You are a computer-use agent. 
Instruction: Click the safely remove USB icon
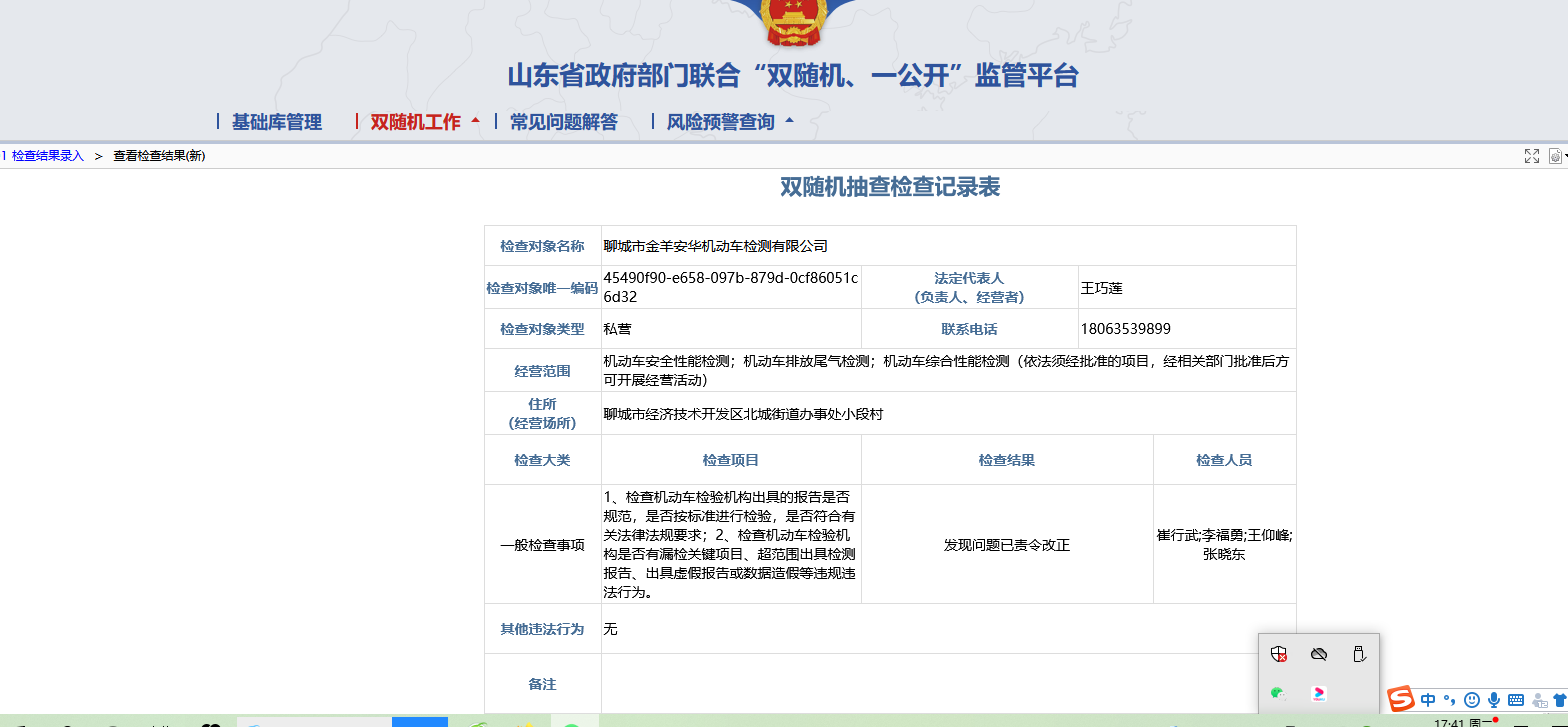(x=1358, y=654)
